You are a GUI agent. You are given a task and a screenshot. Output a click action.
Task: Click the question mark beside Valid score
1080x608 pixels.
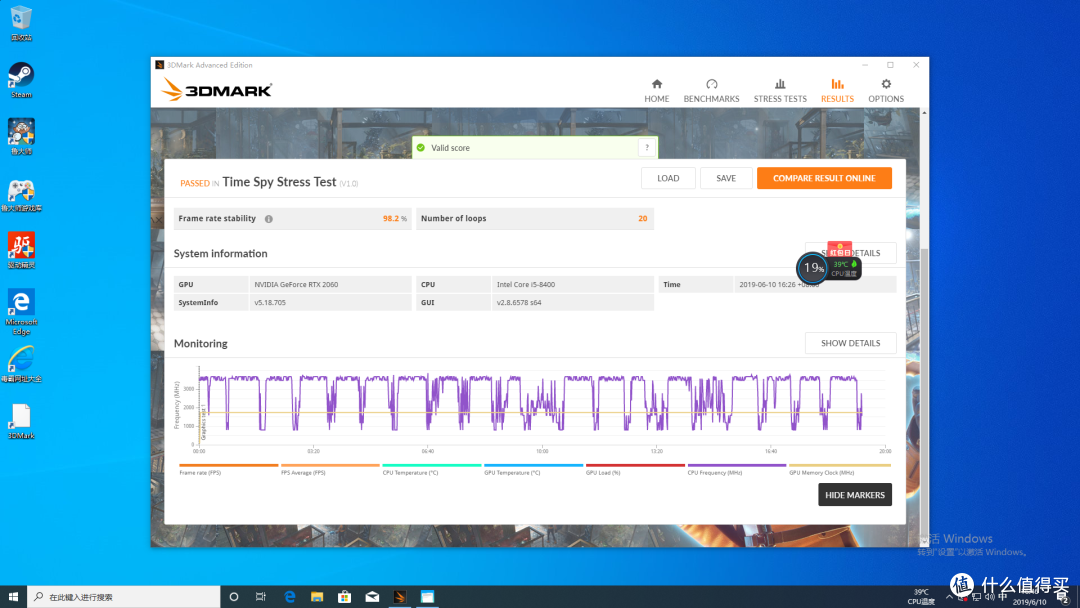(647, 147)
